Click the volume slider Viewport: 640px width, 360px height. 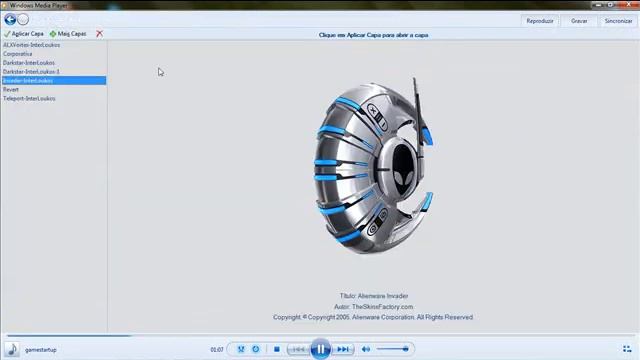[392, 349]
